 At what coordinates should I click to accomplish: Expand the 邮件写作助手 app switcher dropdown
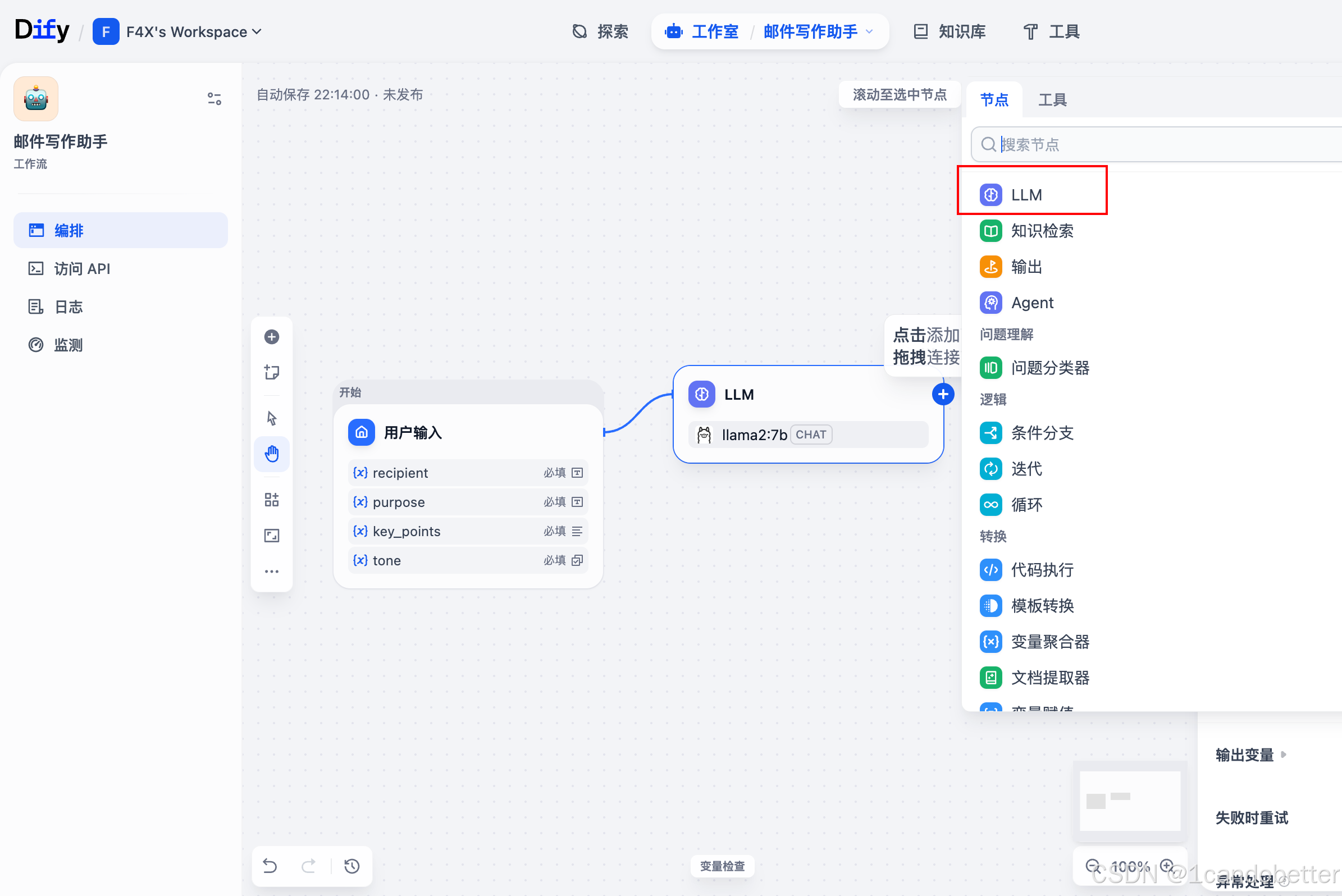[869, 31]
